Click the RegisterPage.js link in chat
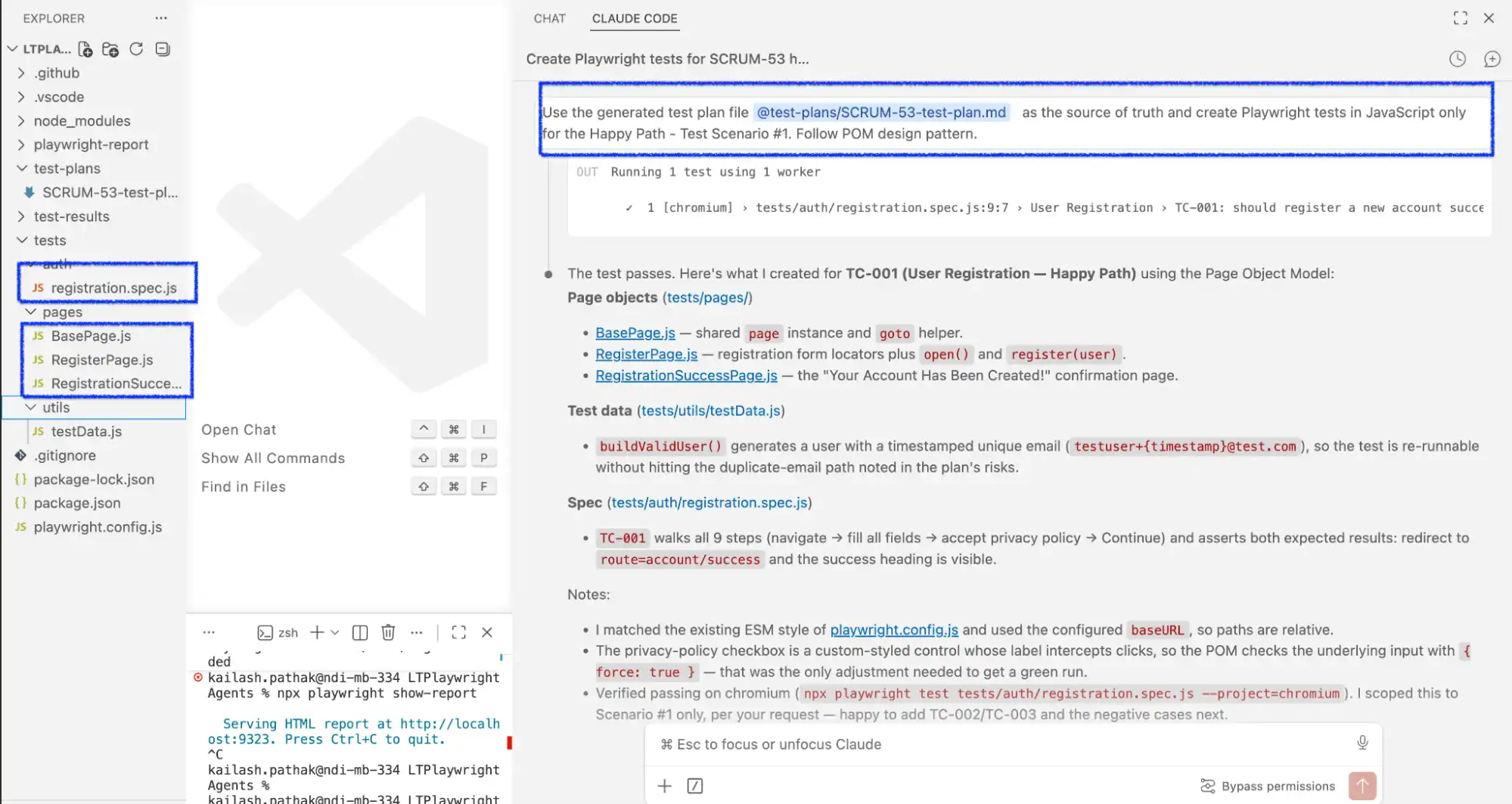 [x=646, y=354]
